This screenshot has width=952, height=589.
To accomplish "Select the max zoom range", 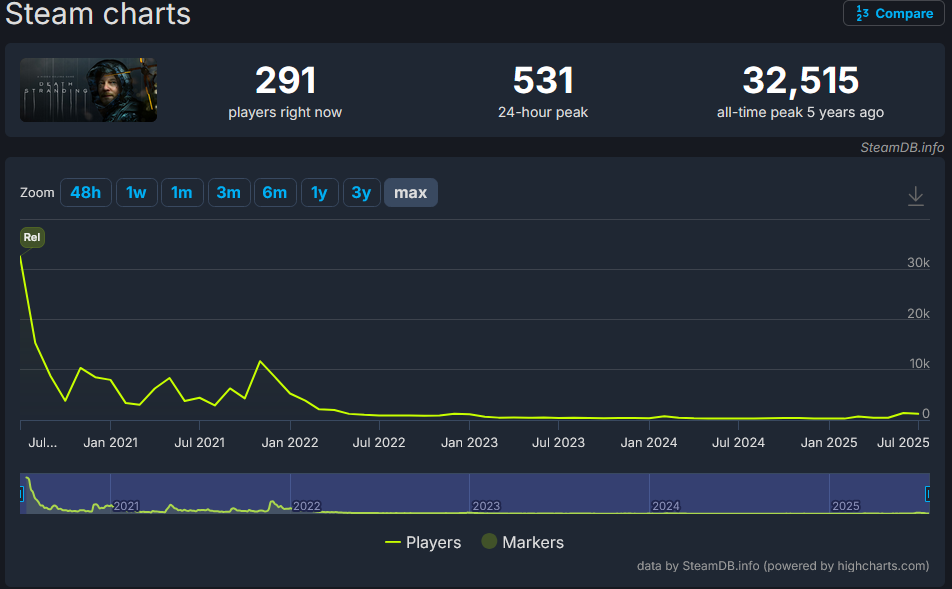I will [x=410, y=192].
